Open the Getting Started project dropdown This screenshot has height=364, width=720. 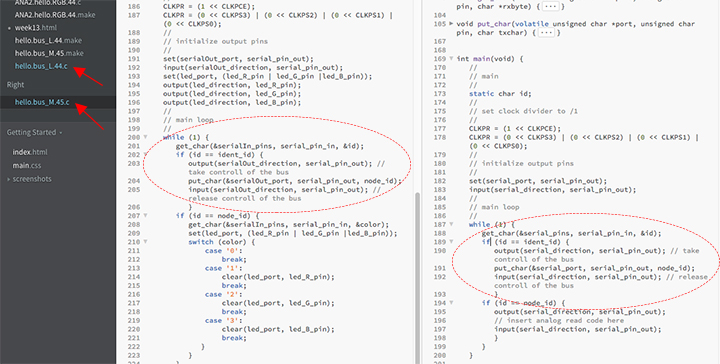(34, 133)
